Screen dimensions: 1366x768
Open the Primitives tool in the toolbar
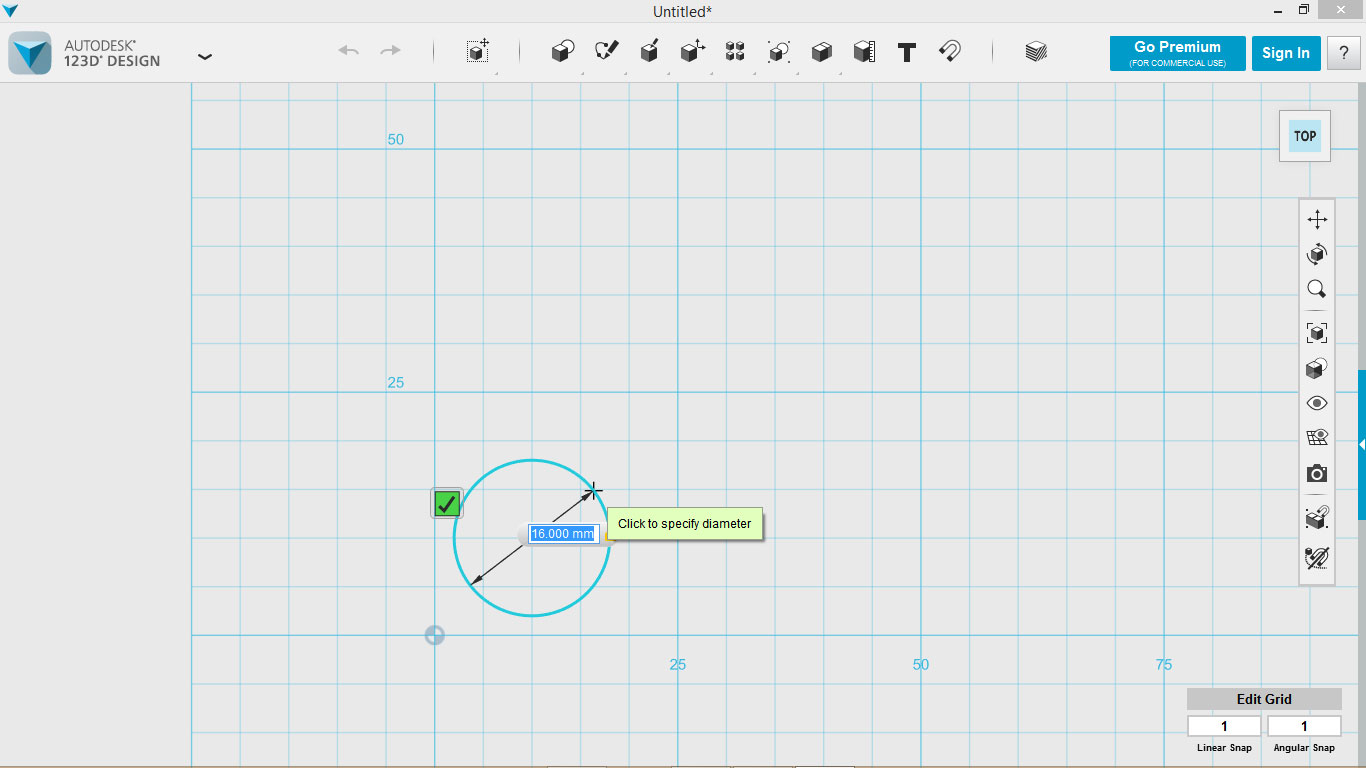(561, 52)
